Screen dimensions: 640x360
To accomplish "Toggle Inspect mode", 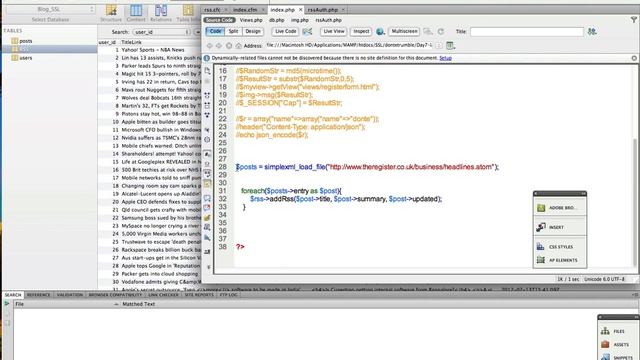I will click(361, 31).
